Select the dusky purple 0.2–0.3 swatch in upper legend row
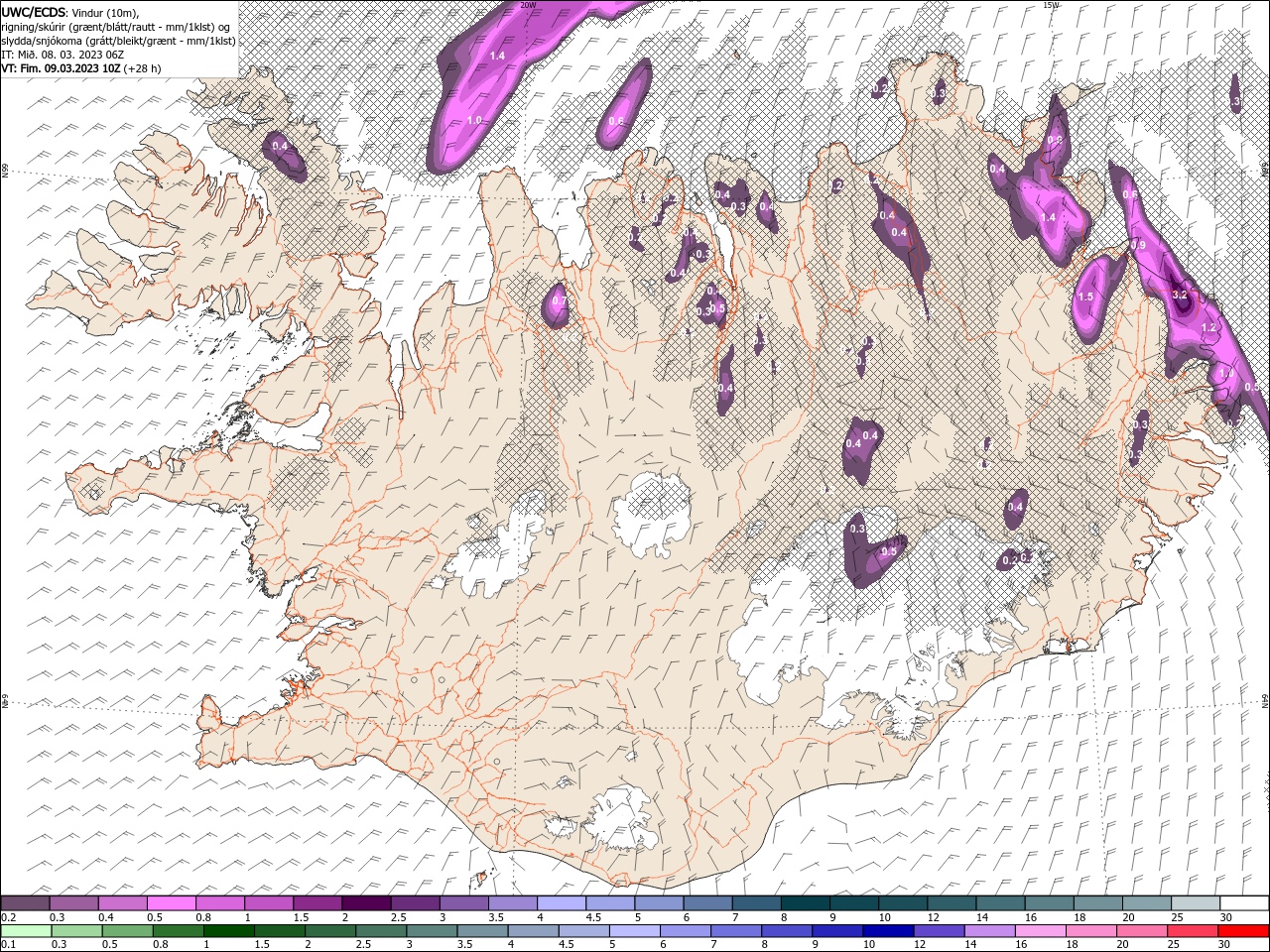 coord(26,903)
